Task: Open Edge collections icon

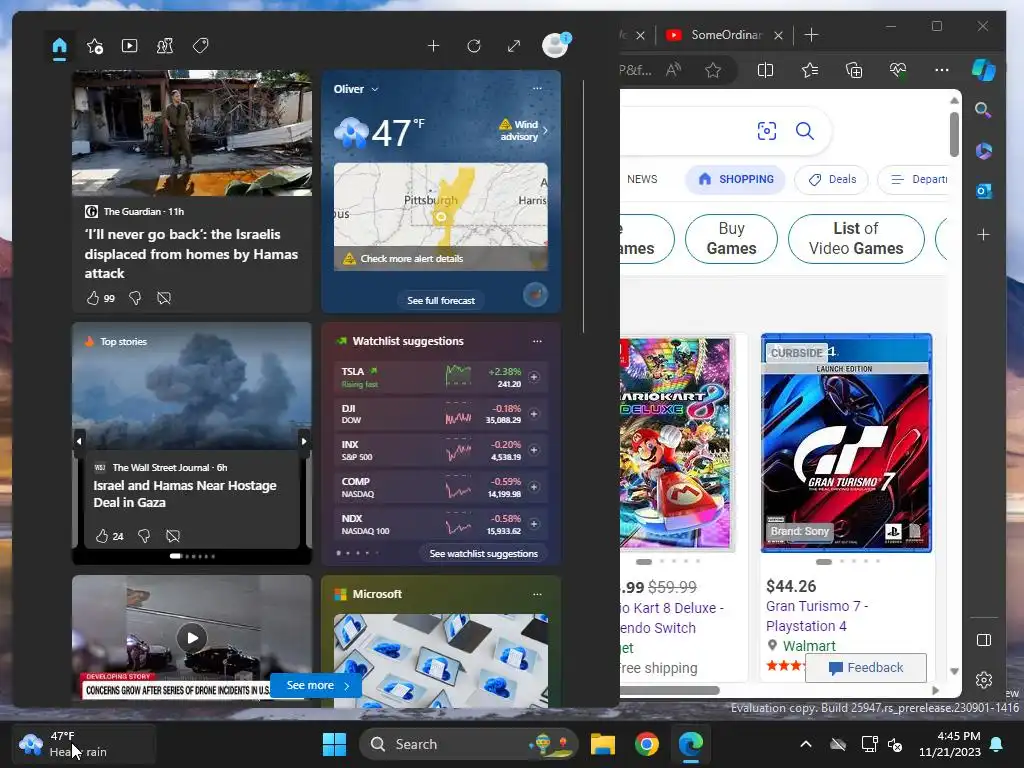Action: [x=854, y=70]
